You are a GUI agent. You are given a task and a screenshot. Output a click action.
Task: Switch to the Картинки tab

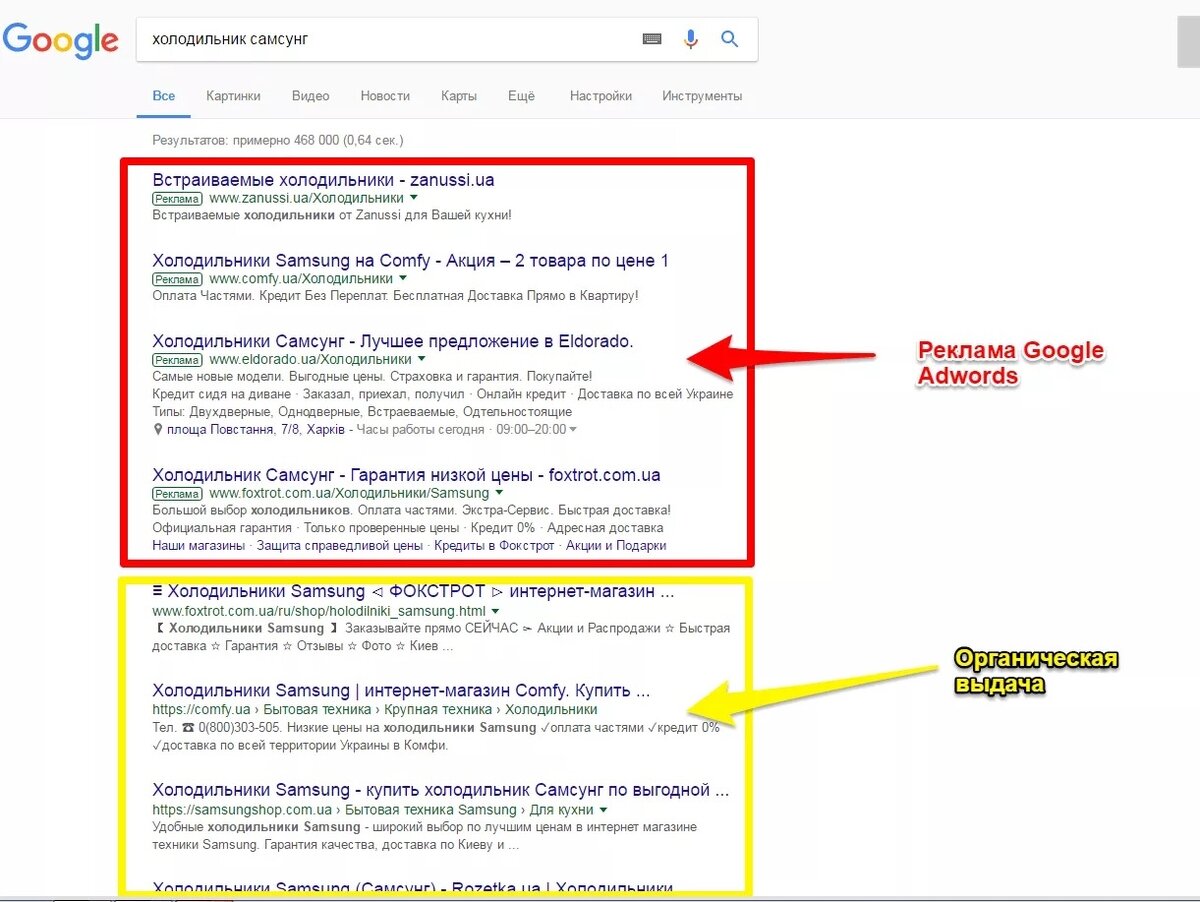(x=233, y=96)
